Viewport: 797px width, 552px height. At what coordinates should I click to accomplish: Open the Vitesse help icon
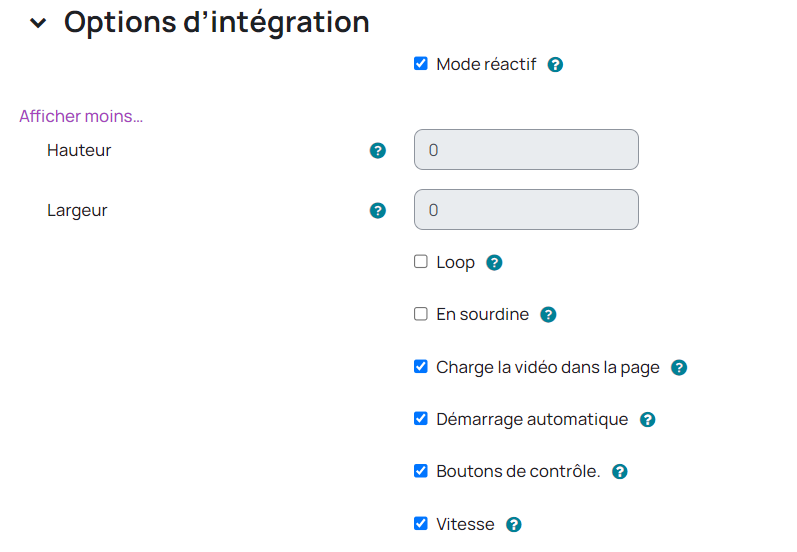pos(514,524)
